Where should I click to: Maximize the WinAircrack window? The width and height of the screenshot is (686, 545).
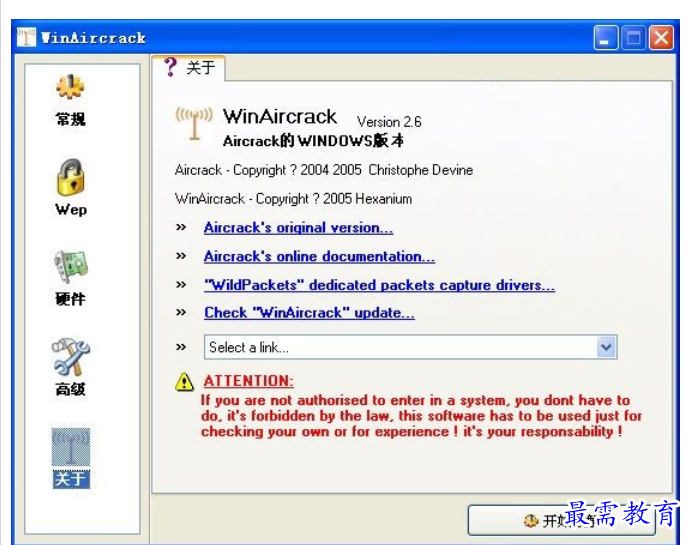[x=633, y=38]
